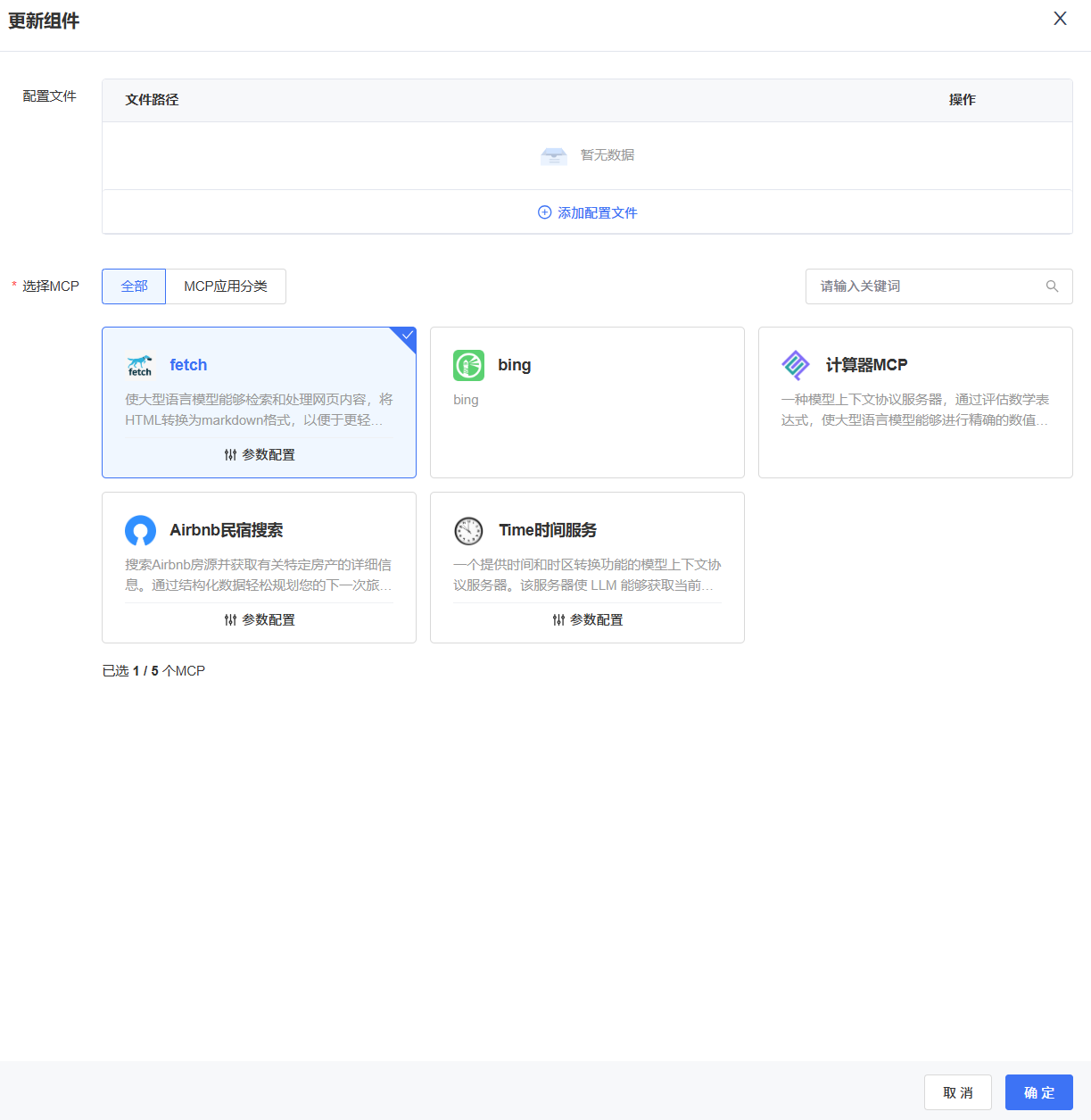The height and width of the screenshot is (1120, 1091).
Task: Click the 计算器MCP description text
Action: 915,410
